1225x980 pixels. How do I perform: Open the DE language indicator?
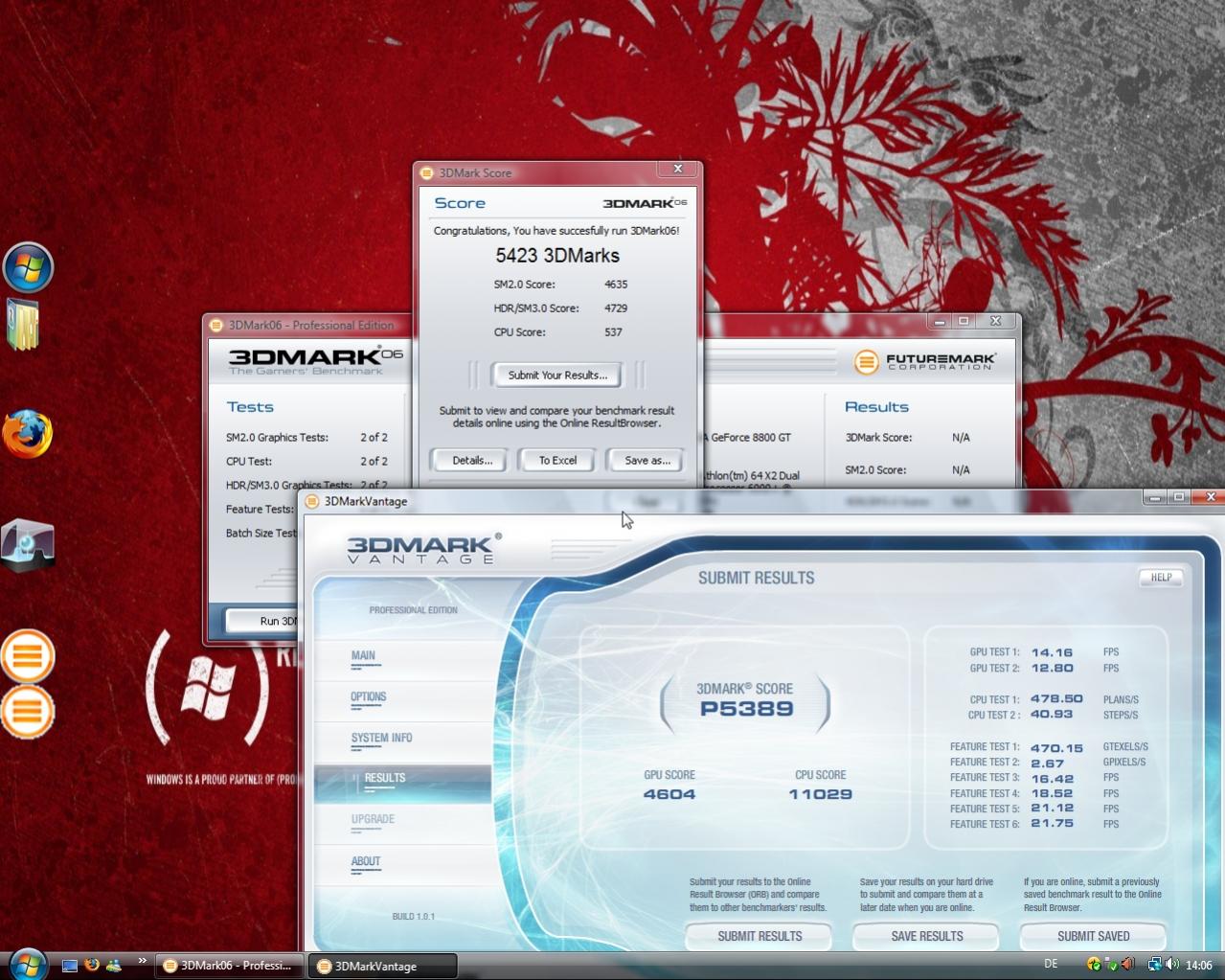[1051, 964]
